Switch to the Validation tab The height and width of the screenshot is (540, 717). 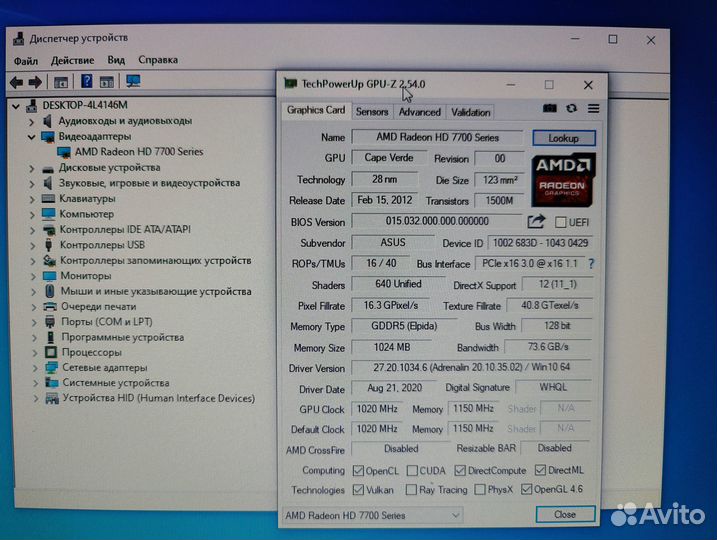pos(471,112)
